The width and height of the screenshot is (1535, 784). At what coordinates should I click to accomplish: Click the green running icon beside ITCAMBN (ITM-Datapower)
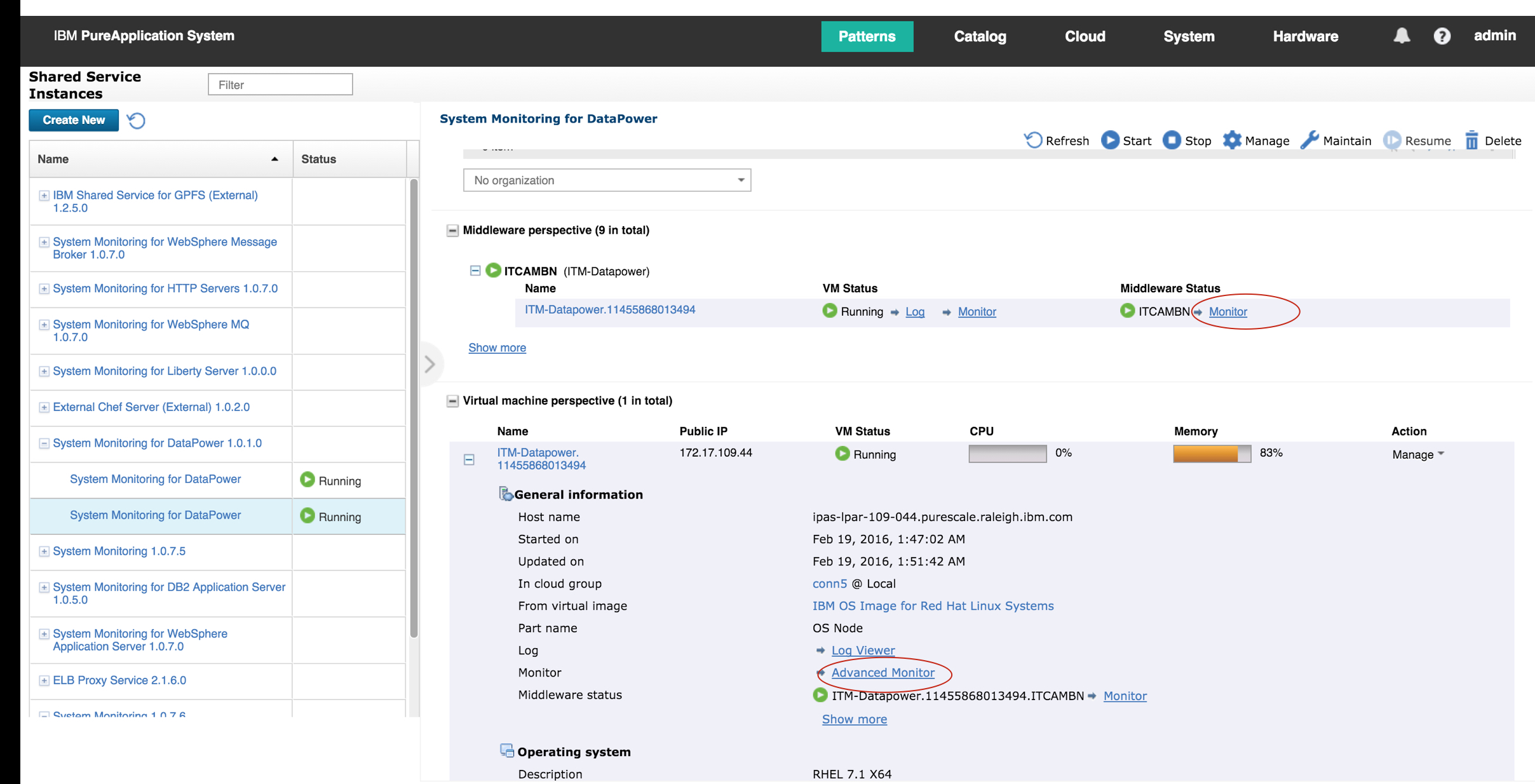click(493, 271)
